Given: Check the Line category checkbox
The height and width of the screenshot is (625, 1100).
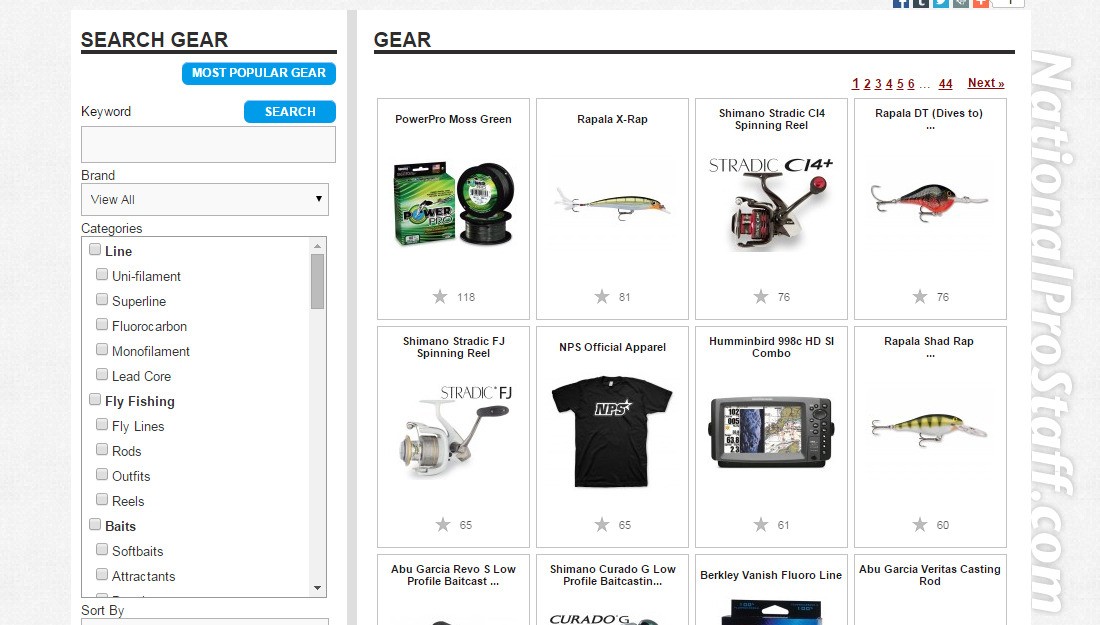Looking at the screenshot, I should coord(95,249).
